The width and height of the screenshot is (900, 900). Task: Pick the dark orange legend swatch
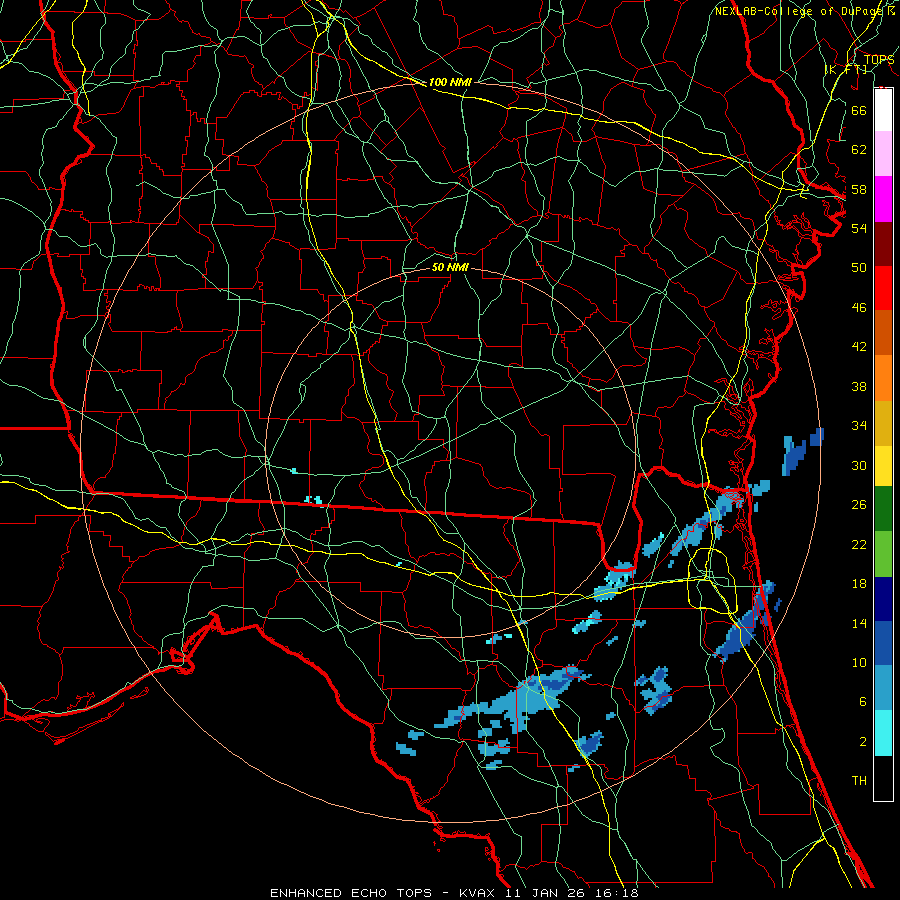883,333
